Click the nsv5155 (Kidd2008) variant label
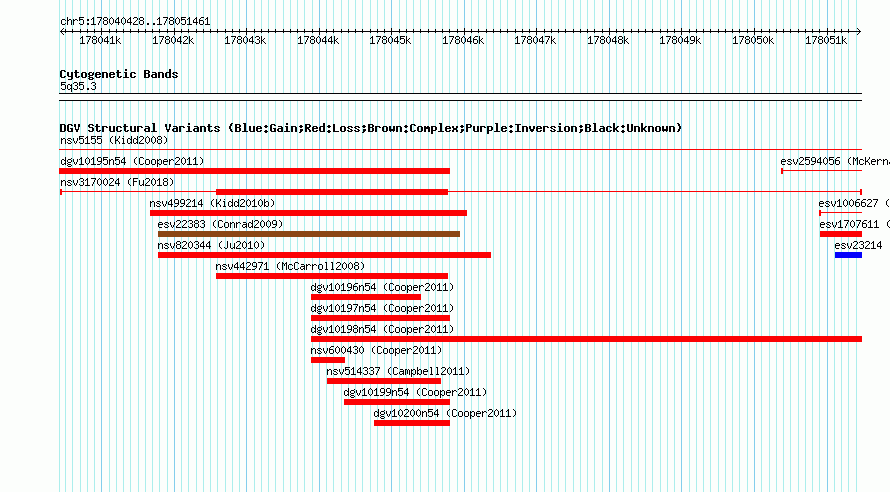The width and height of the screenshot is (890, 492). [114, 140]
